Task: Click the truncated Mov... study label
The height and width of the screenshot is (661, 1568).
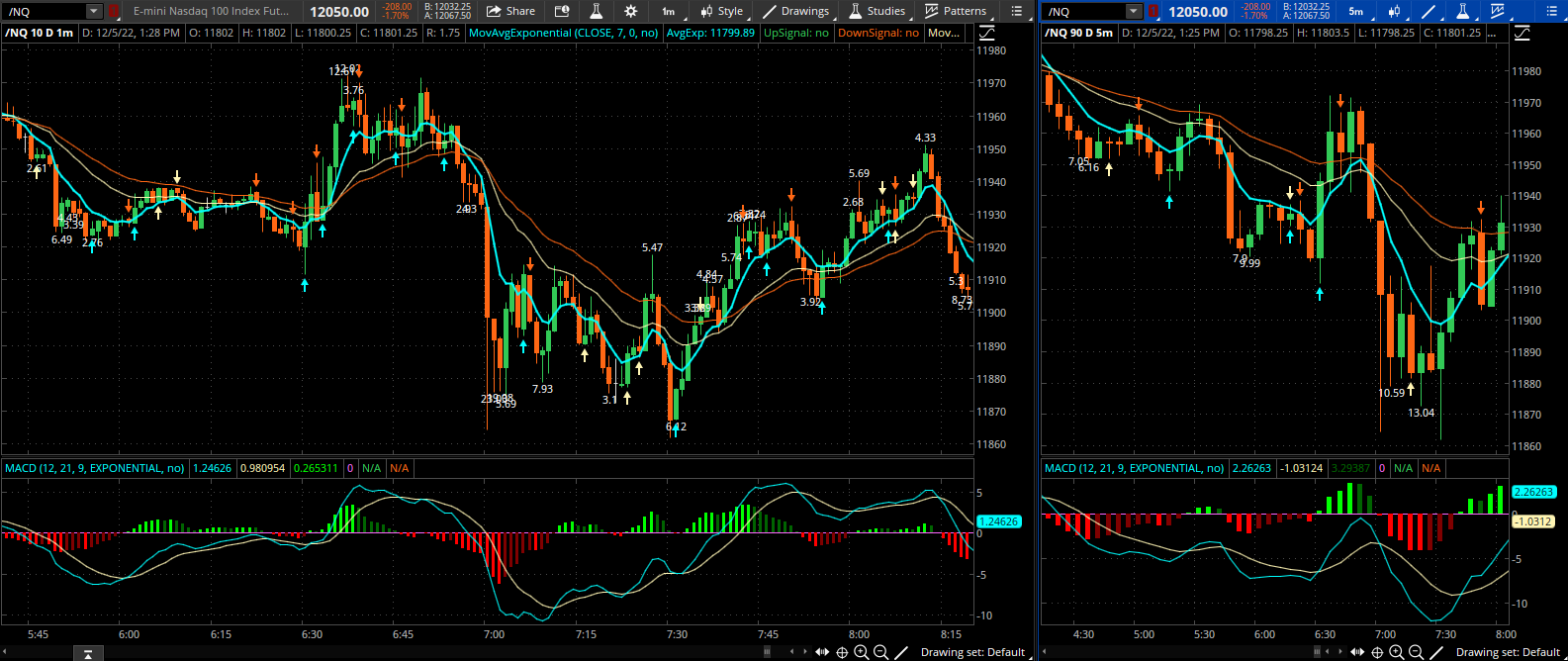Action: (x=944, y=33)
